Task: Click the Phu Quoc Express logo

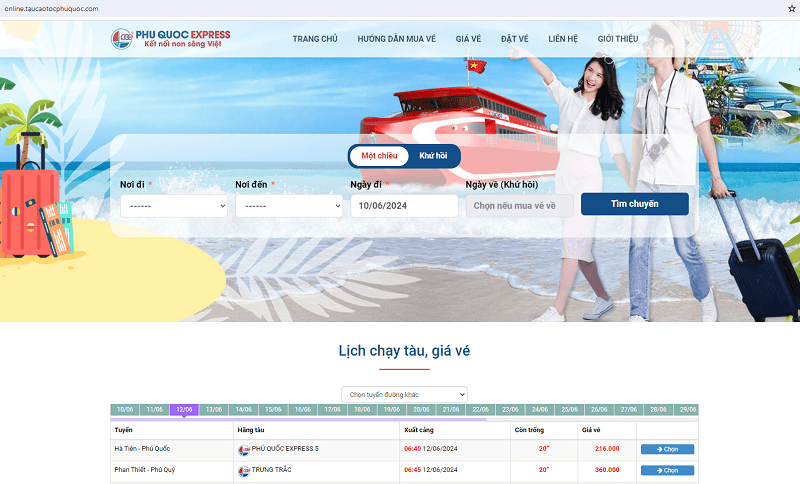Action: (170, 39)
